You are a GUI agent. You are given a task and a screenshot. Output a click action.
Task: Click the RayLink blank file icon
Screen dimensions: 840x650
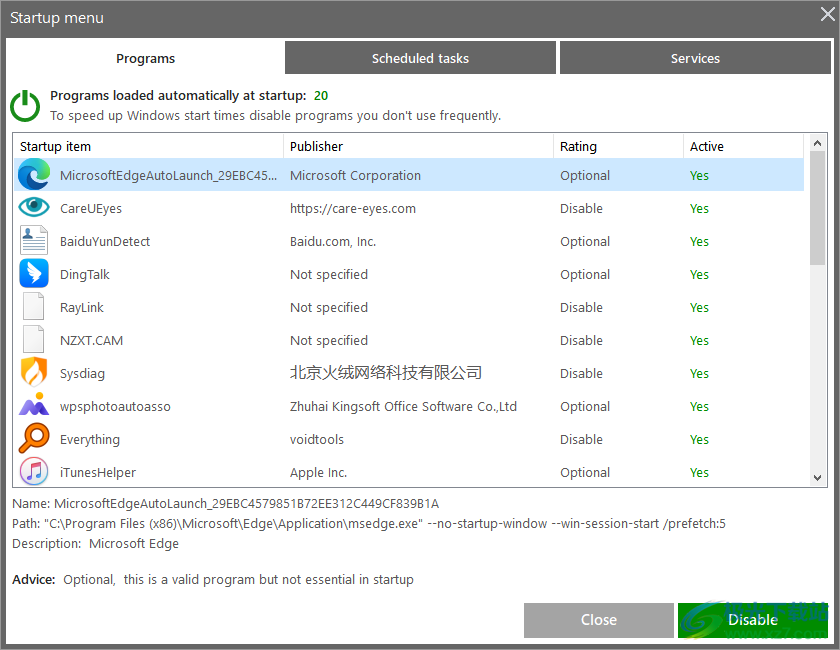click(33, 307)
